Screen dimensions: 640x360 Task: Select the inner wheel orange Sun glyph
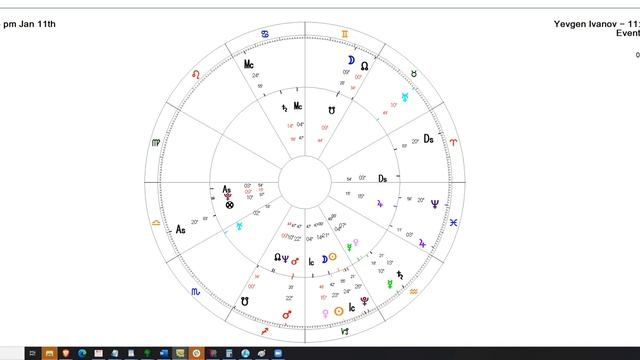(x=333, y=257)
